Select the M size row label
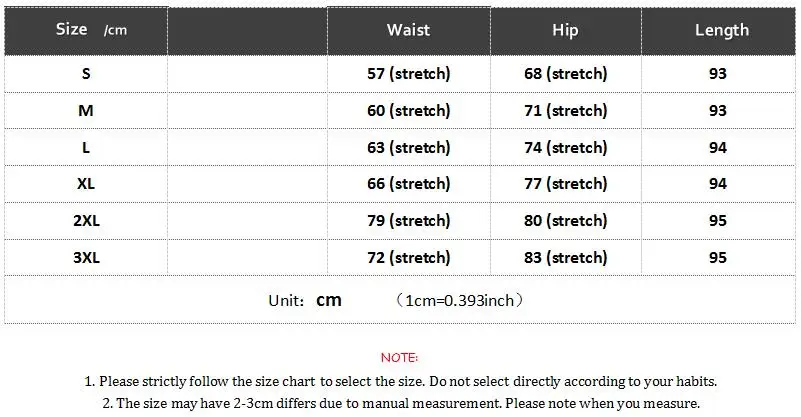Image resolution: width=801 pixels, height=417 pixels. click(86, 110)
